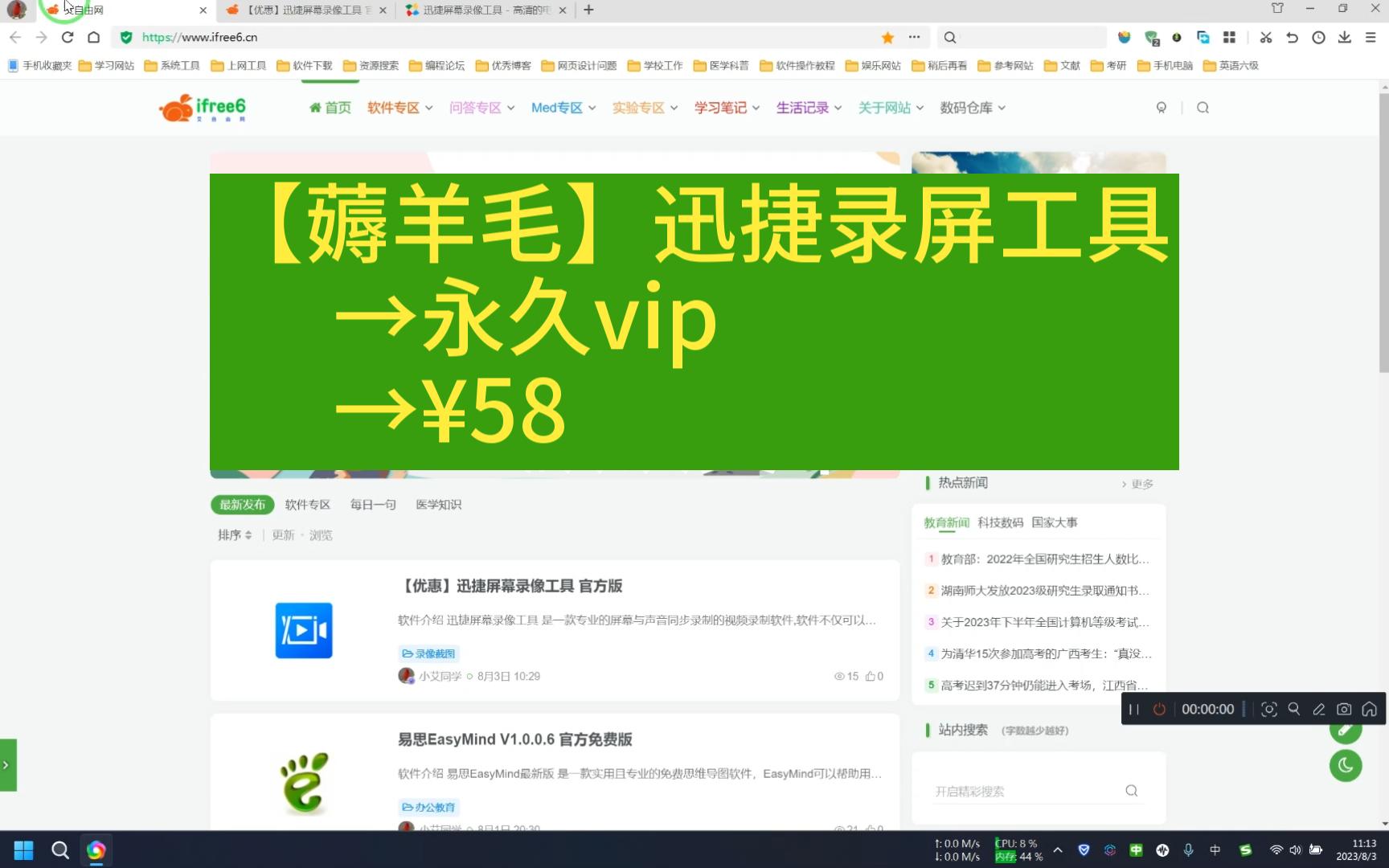Toggle the 排序 sort order control
Image resolution: width=1389 pixels, height=868 pixels.
(x=233, y=534)
